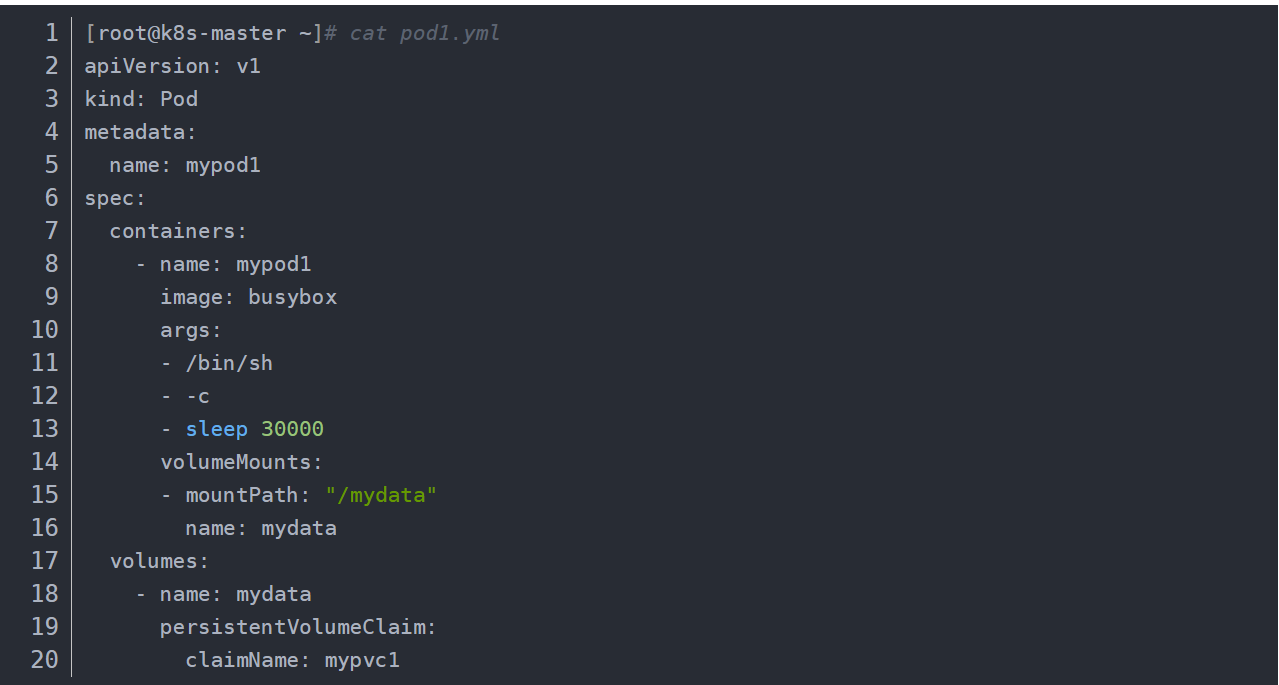Click the 'args:' key
Screen dimensions: 1279x685
coord(191,330)
